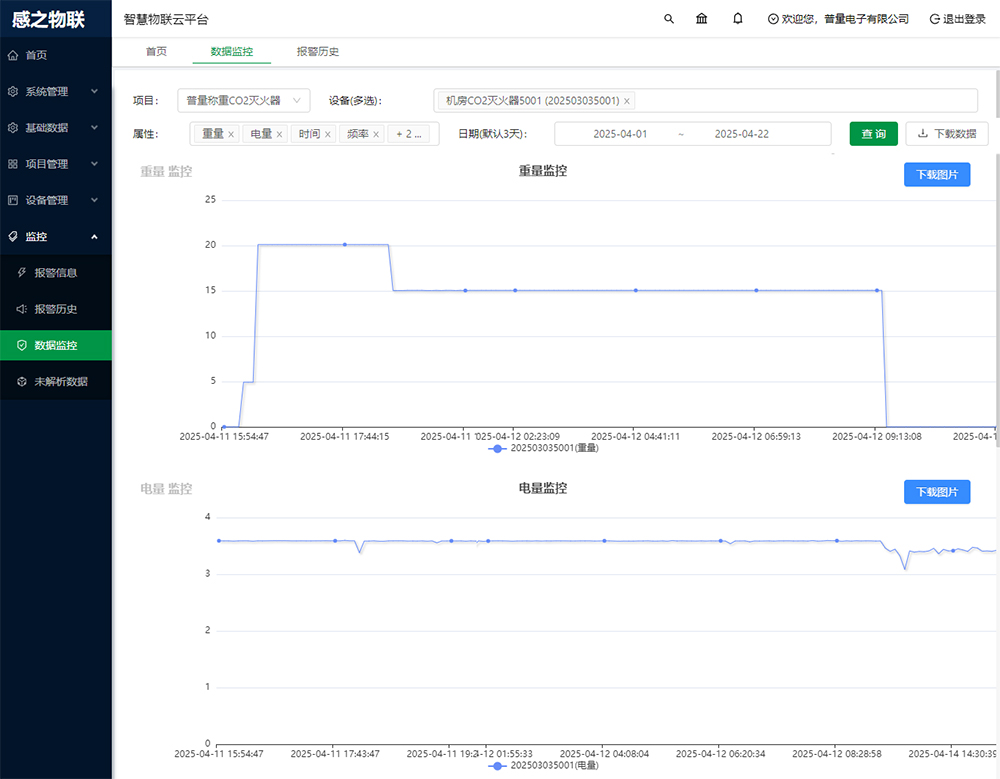Open the 首页 home icon in sidebar
The width and height of the screenshot is (1000, 779).
30,54
